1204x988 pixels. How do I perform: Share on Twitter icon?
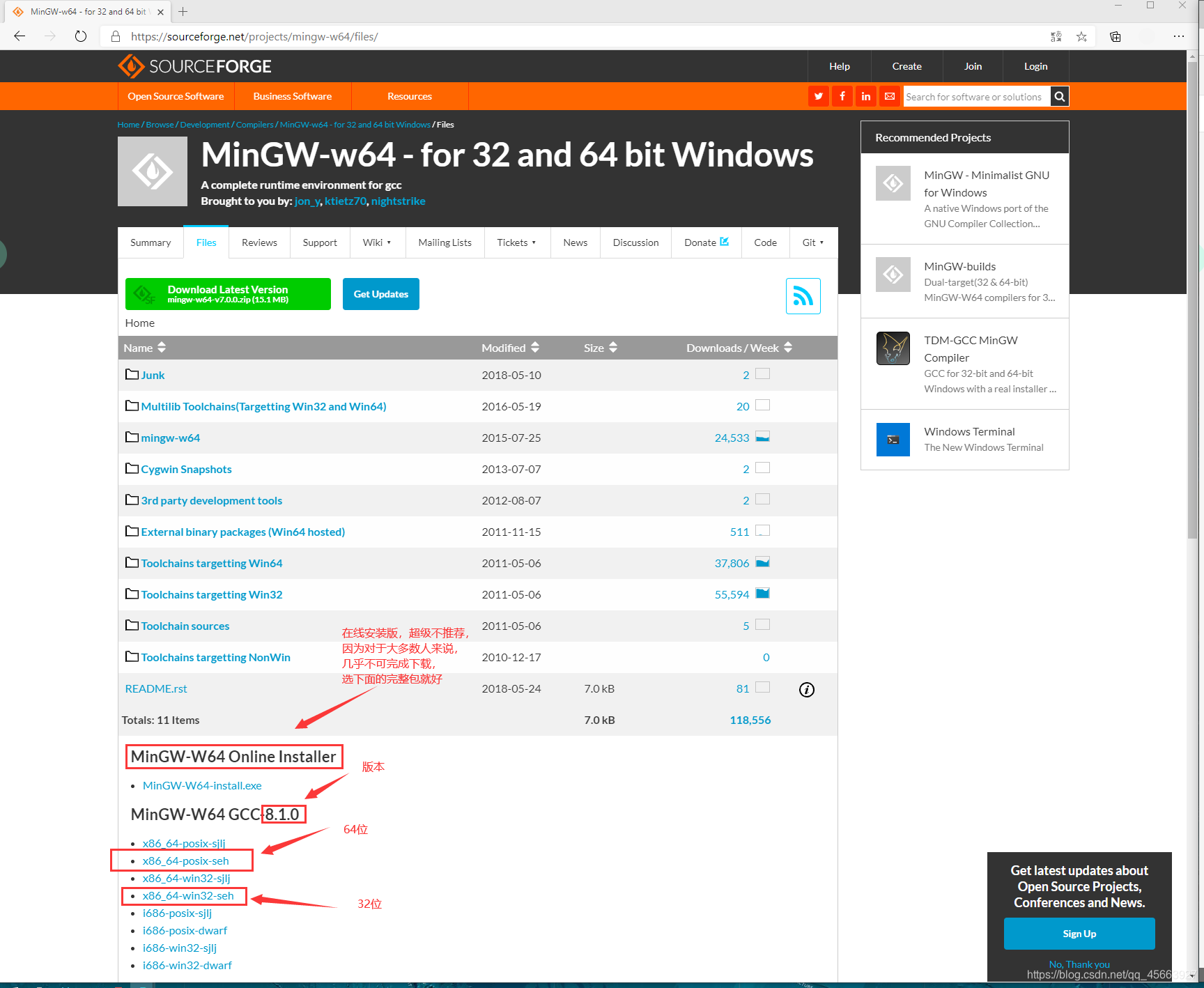[x=819, y=96]
